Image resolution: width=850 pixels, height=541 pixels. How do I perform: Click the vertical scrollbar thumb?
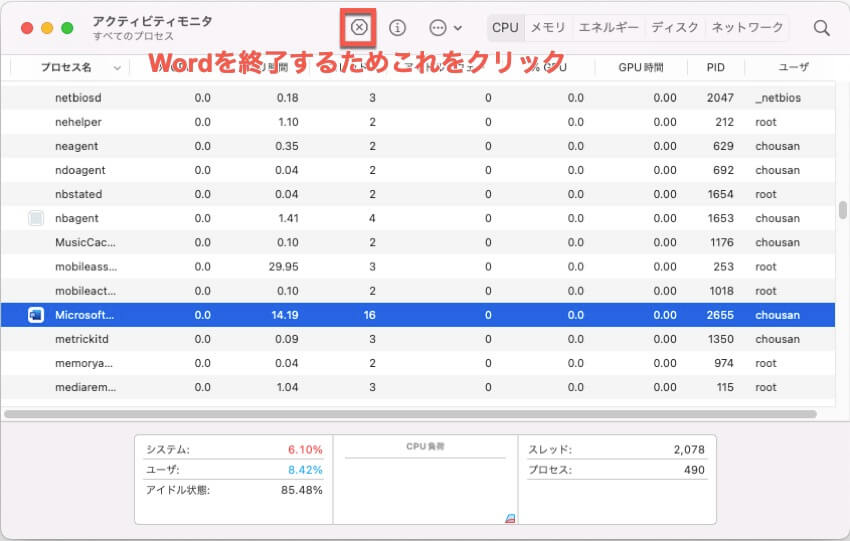(842, 210)
